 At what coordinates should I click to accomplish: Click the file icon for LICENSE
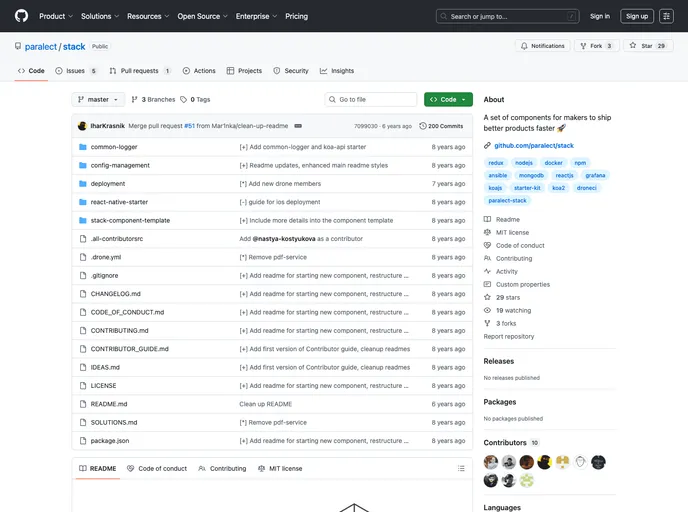pyautogui.click(x=82, y=386)
